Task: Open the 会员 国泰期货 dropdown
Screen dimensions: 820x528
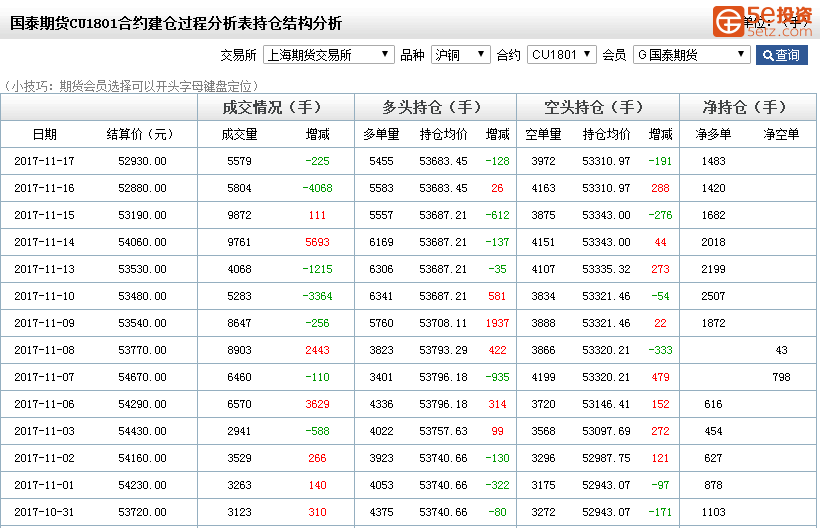Action: 691,55
